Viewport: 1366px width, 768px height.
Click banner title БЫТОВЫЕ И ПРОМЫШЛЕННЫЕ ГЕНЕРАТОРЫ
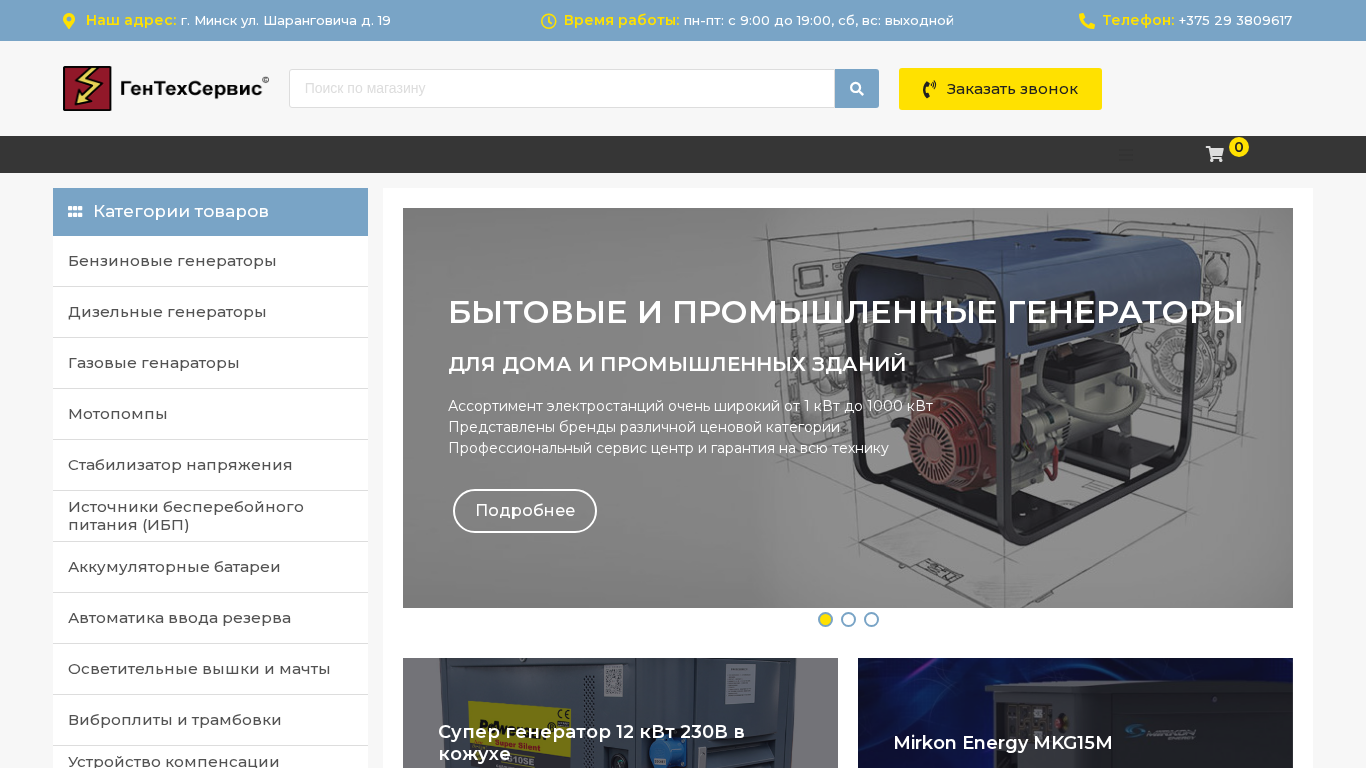point(846,313)
